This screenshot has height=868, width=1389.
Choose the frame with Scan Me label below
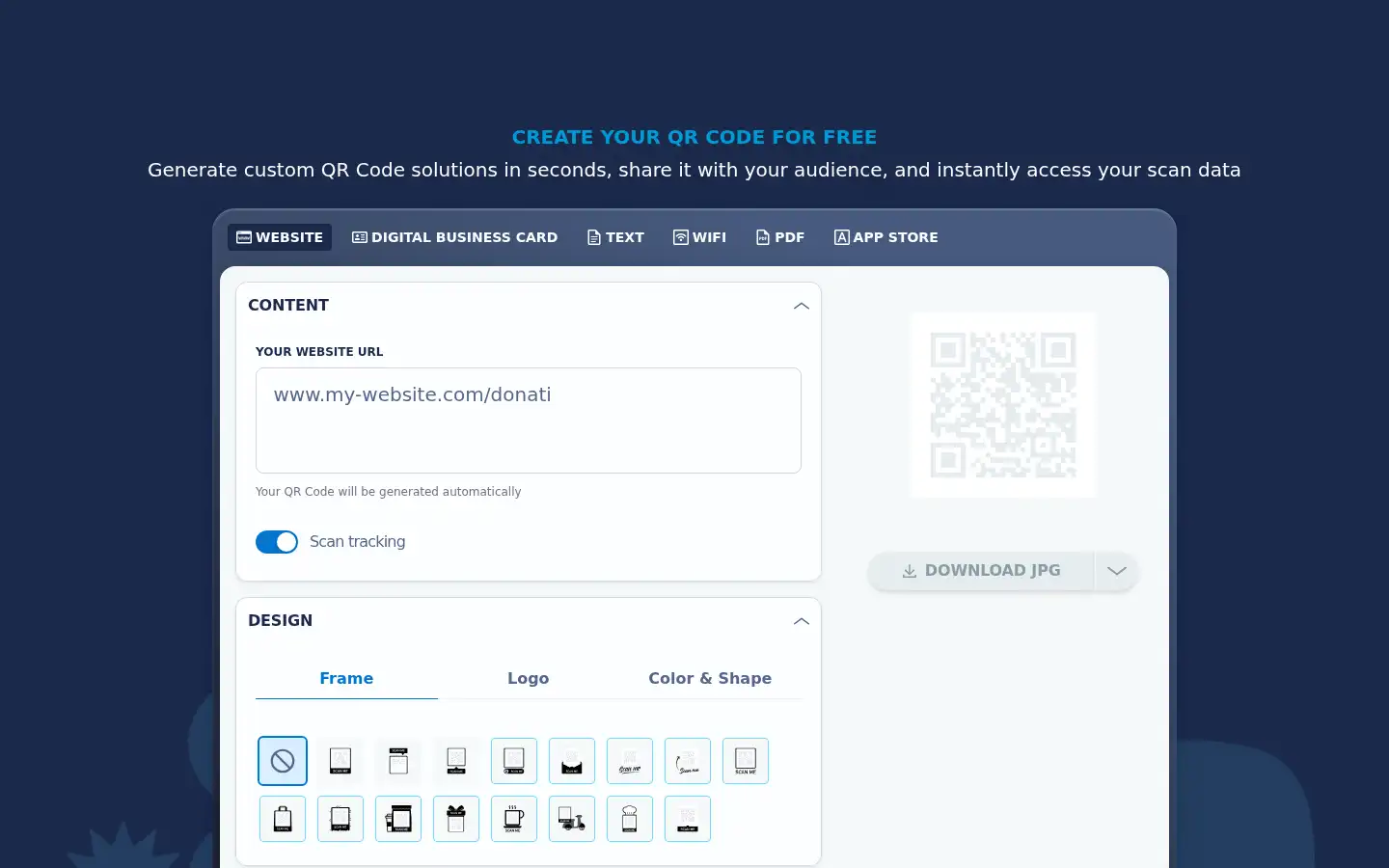(x=340, y=761)
